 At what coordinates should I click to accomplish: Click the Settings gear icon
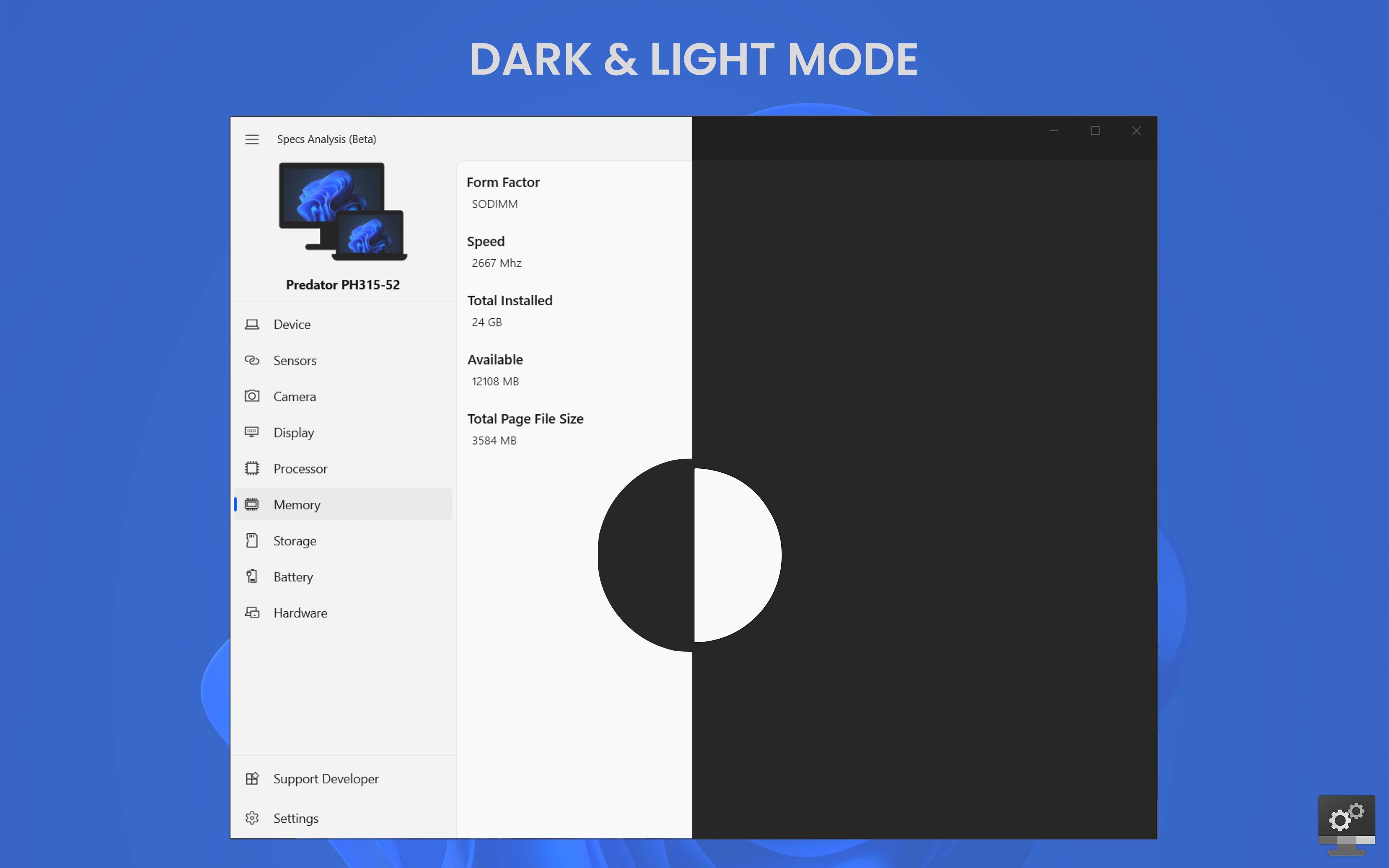[252, 818]
